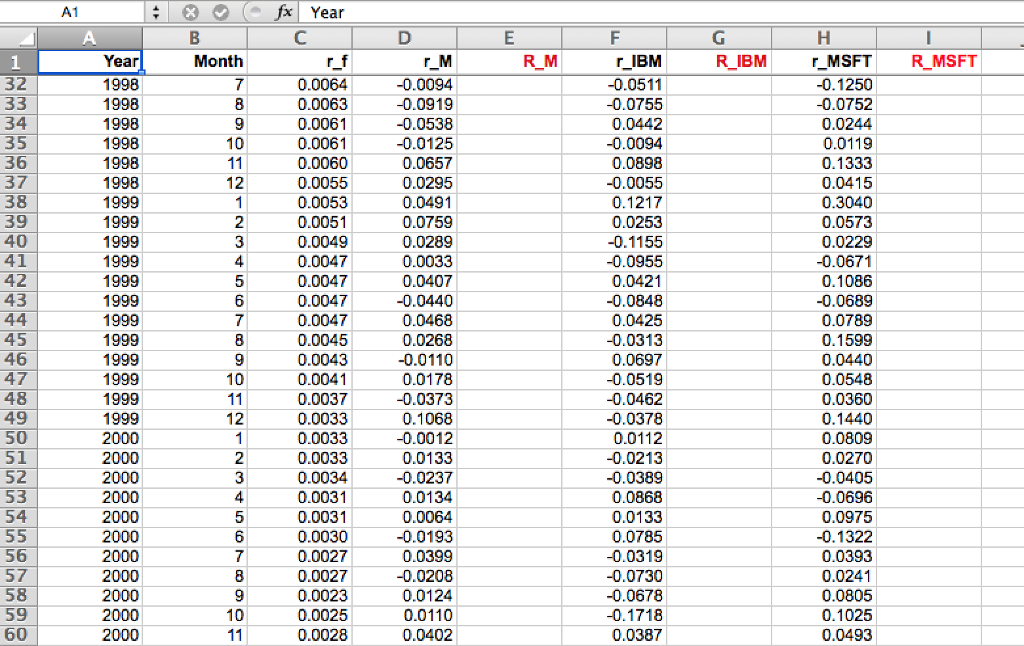Select column A header
Image resolution: width=1024 pixels, height=646 pixels.
(90, 37)
